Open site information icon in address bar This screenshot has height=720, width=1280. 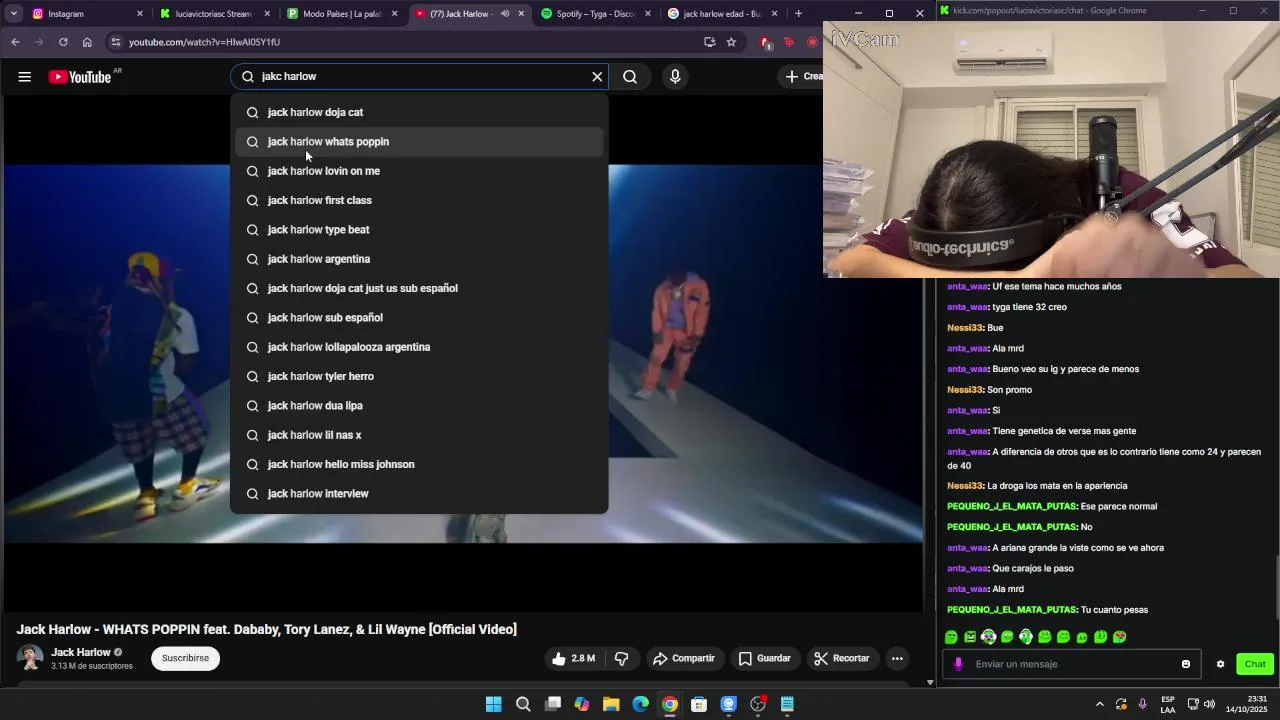pos(116,42)
